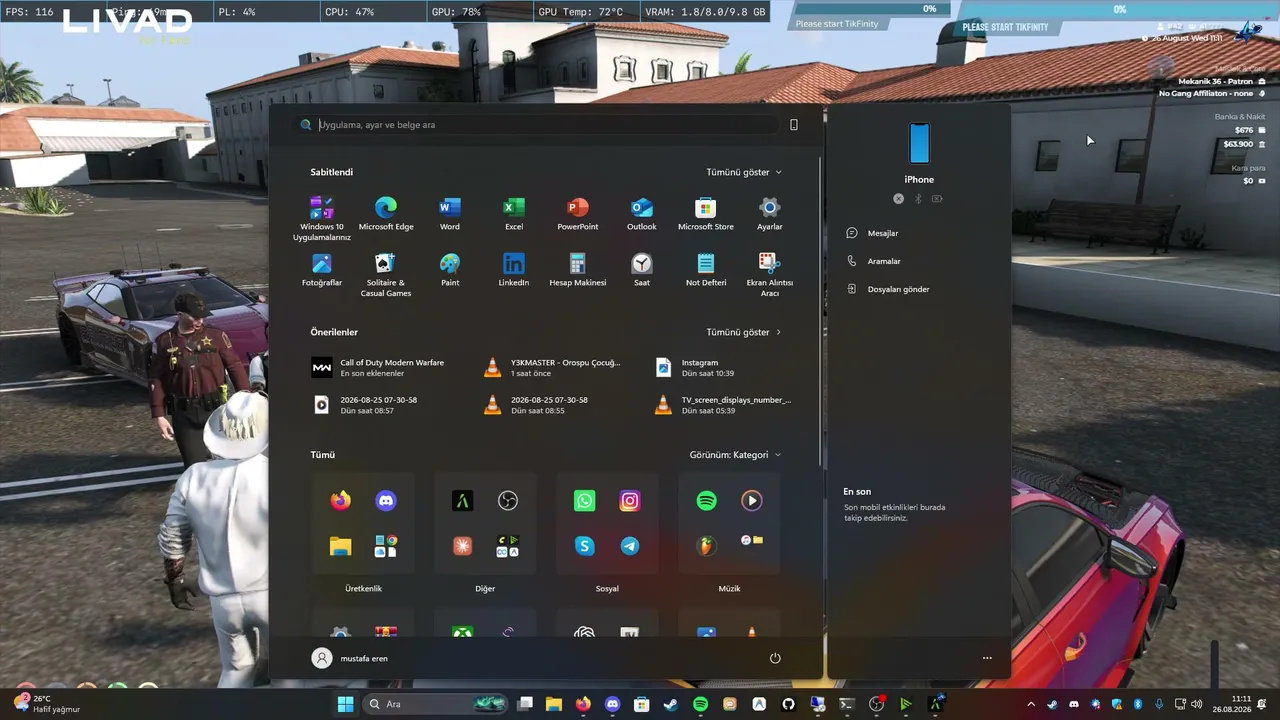Open the recommended Y3KMASTER media file
This screenshot has height=720, width=1280.
coord(552,368)
